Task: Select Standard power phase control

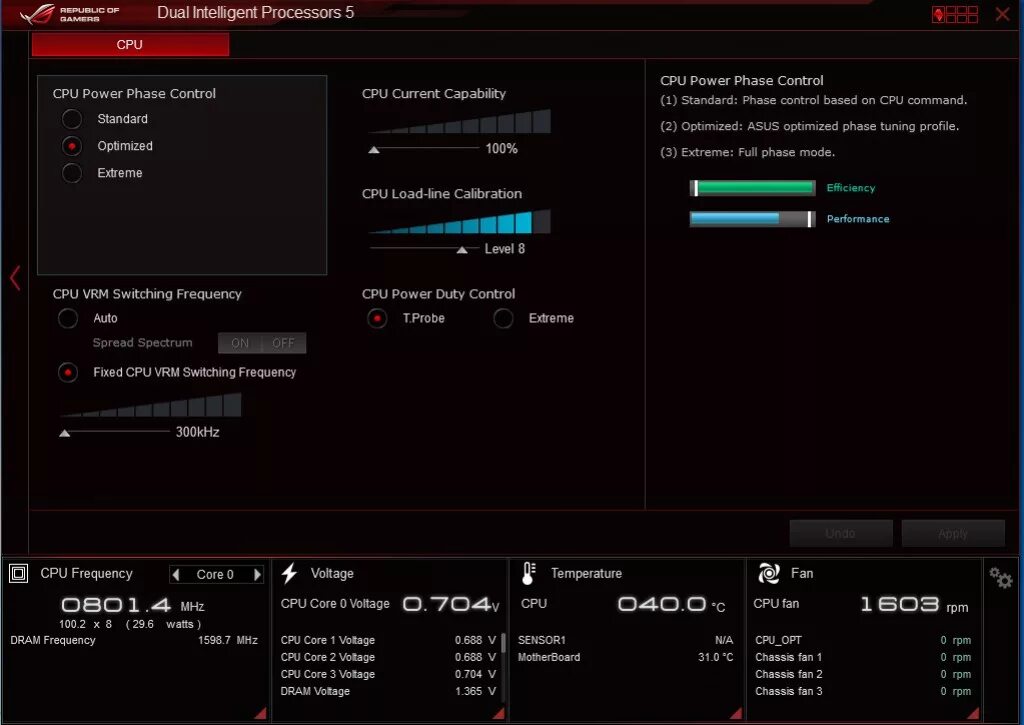Action: (72, 119)
